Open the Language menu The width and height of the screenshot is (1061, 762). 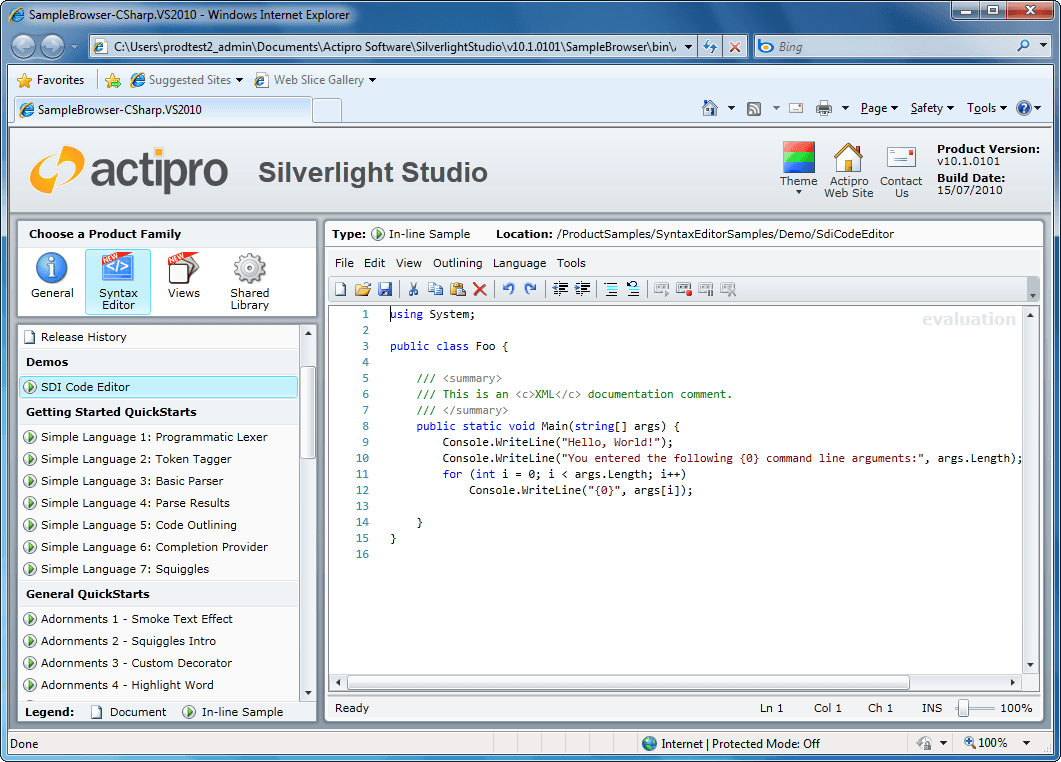point(519,263)
